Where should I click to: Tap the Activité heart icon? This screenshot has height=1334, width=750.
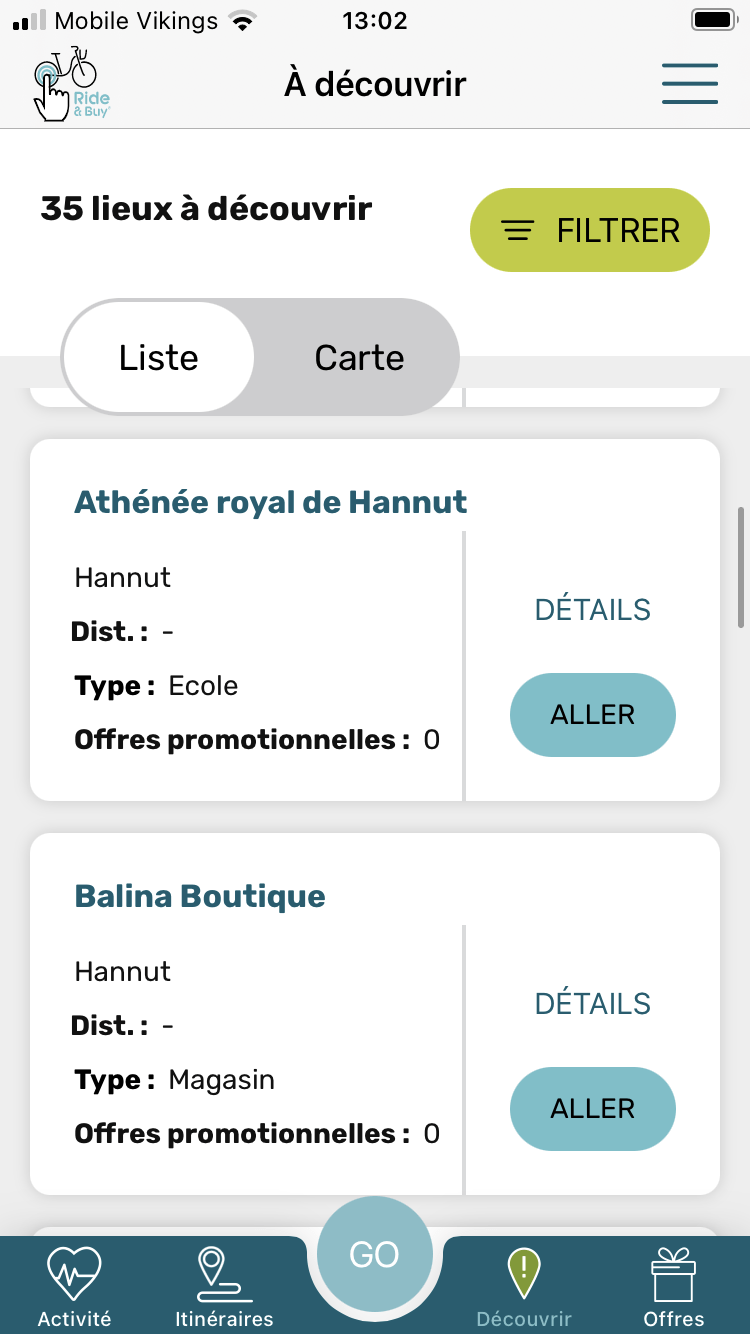tap(74, 1273)
